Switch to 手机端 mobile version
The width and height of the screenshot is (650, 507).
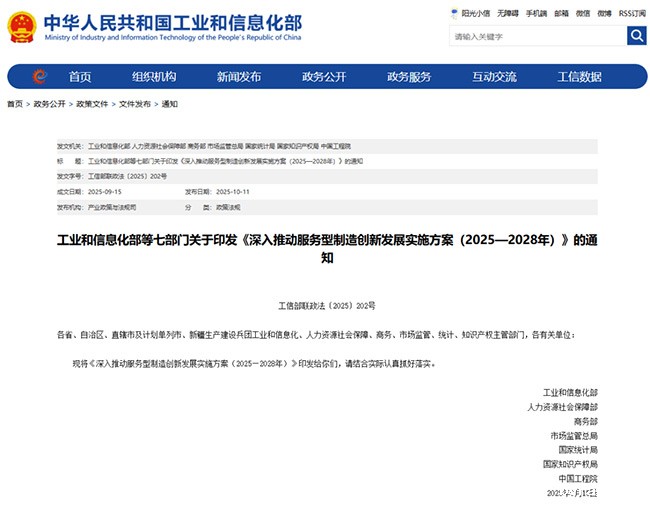536,14
